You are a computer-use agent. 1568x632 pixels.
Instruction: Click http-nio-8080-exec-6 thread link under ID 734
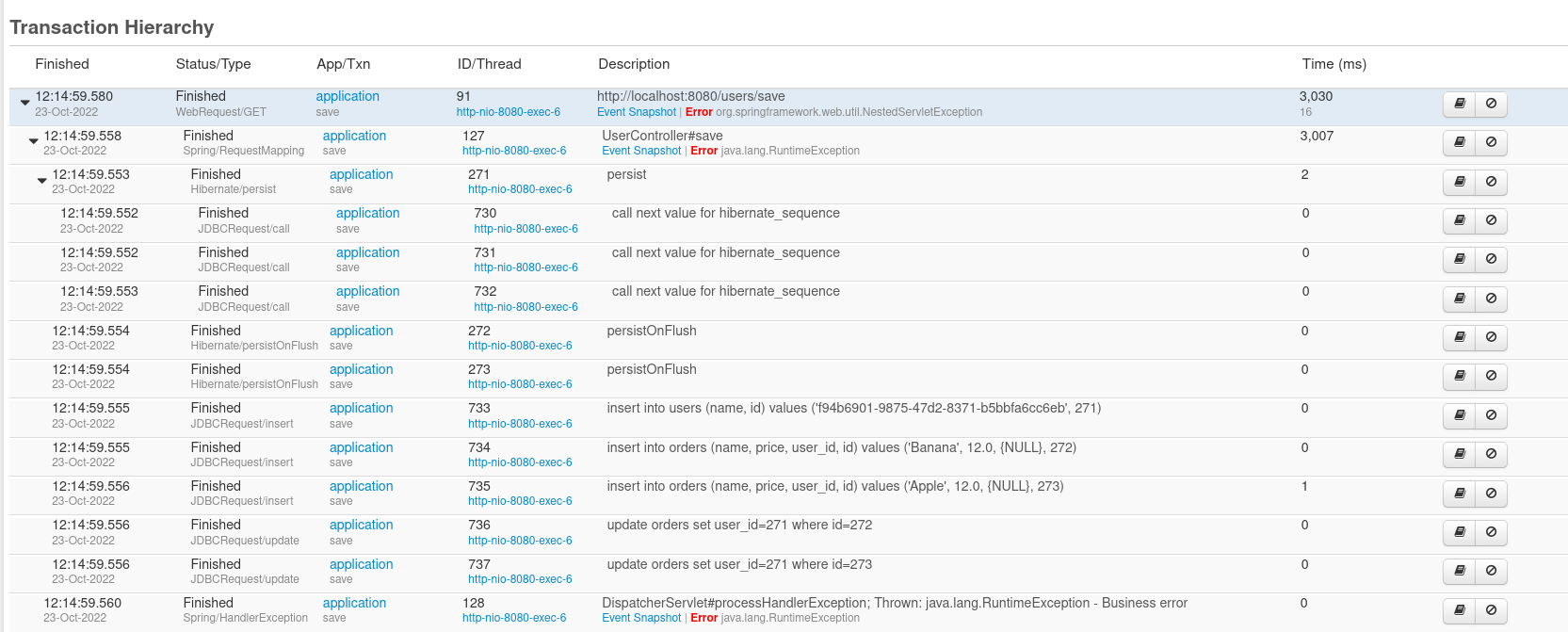520,462
